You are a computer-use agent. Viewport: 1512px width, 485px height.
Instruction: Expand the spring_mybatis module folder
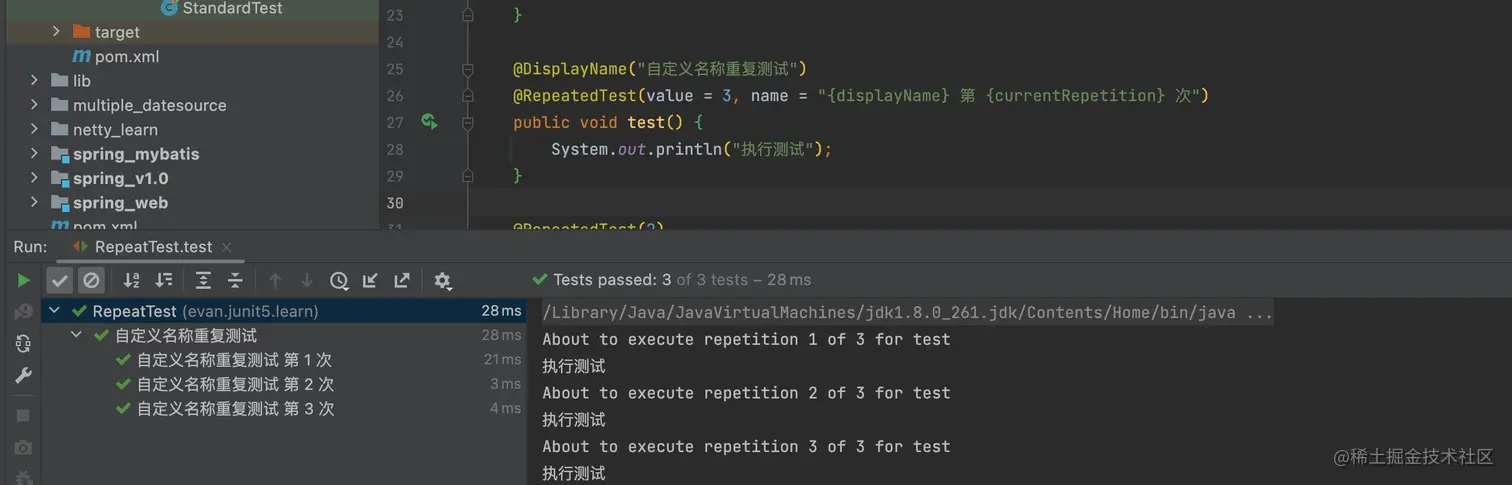(34, 154)
